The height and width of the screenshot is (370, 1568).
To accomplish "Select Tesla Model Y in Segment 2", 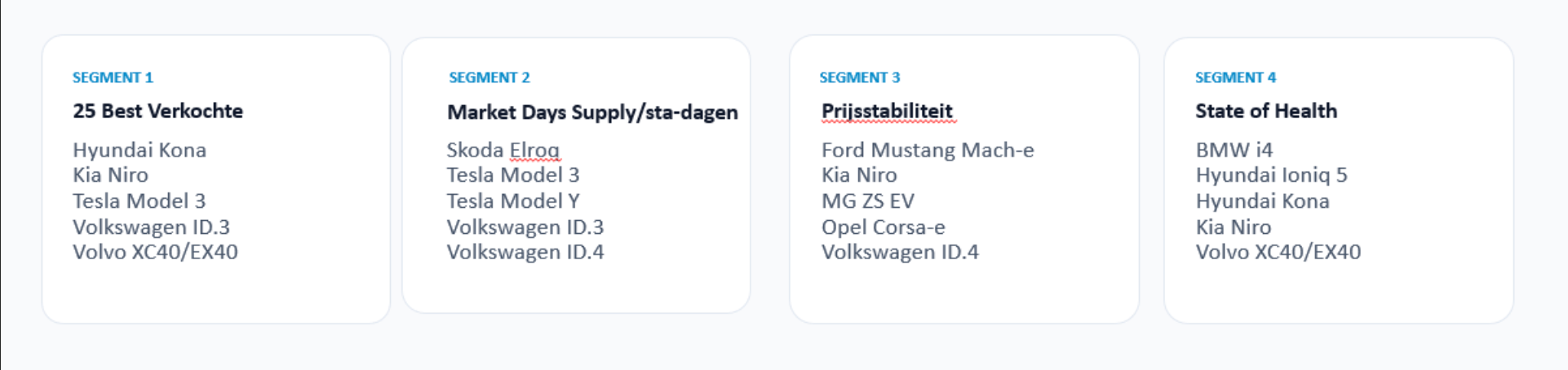I will (513, 200).
